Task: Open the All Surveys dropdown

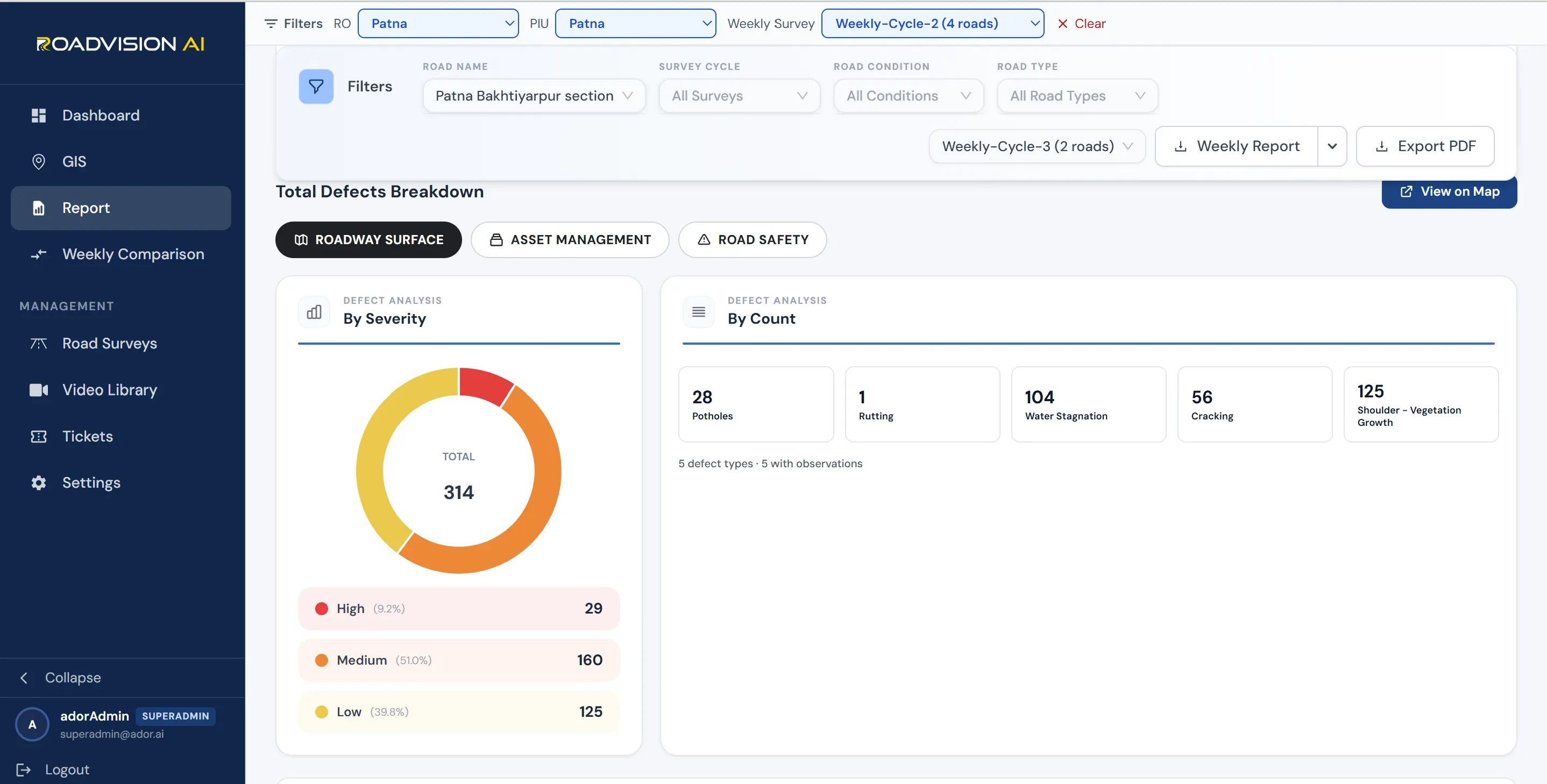Action: click(x=739, y=96)
